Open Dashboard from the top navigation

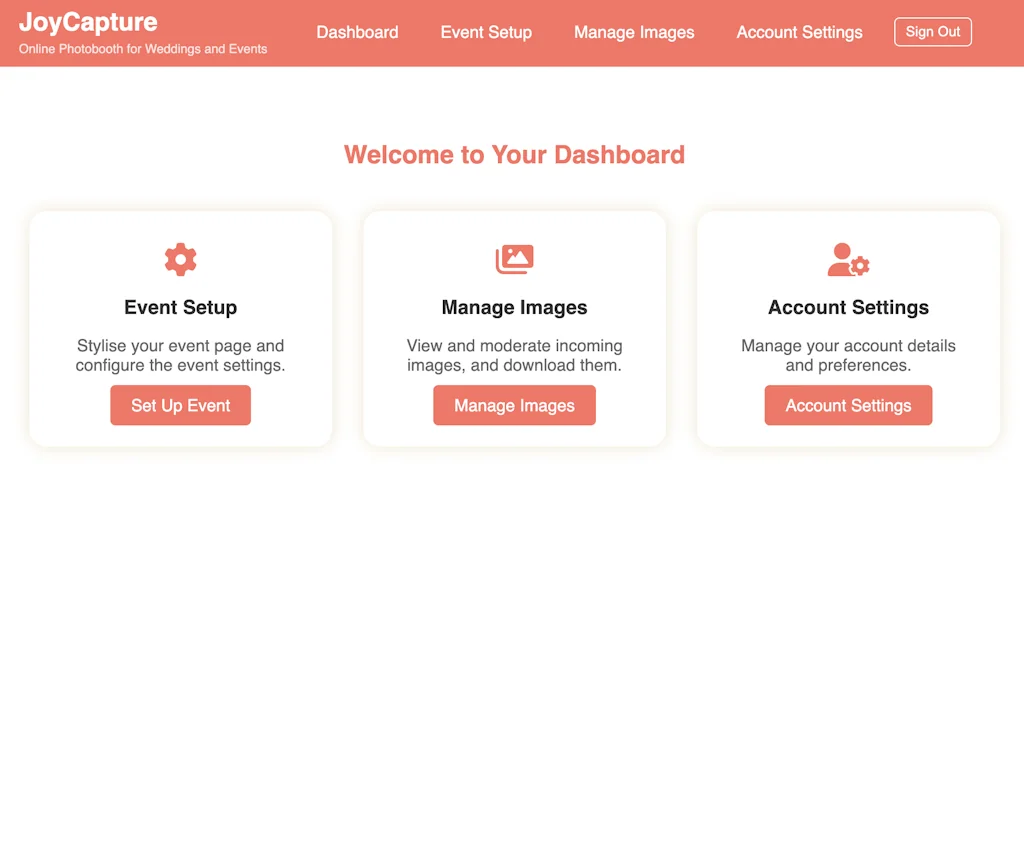pos(357,32)
